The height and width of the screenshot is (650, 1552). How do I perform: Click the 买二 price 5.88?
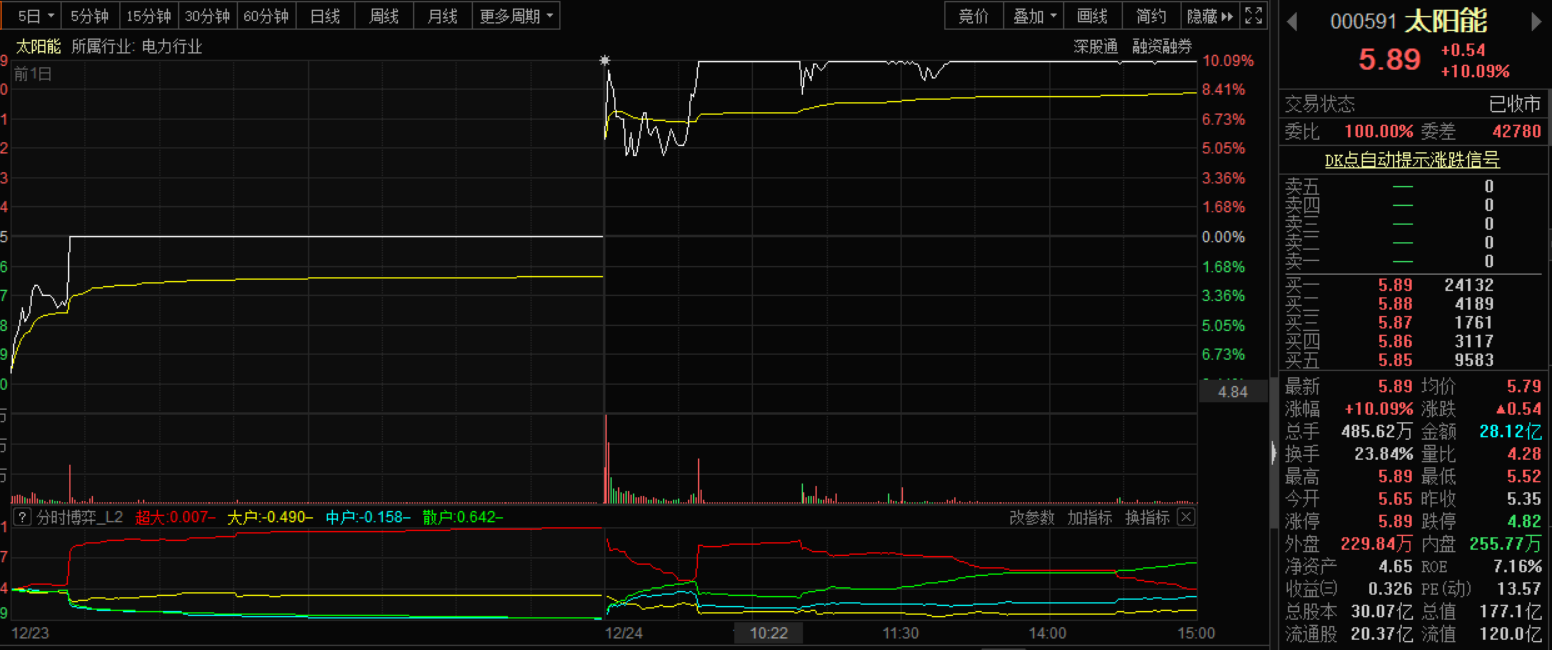point(1395,304)
